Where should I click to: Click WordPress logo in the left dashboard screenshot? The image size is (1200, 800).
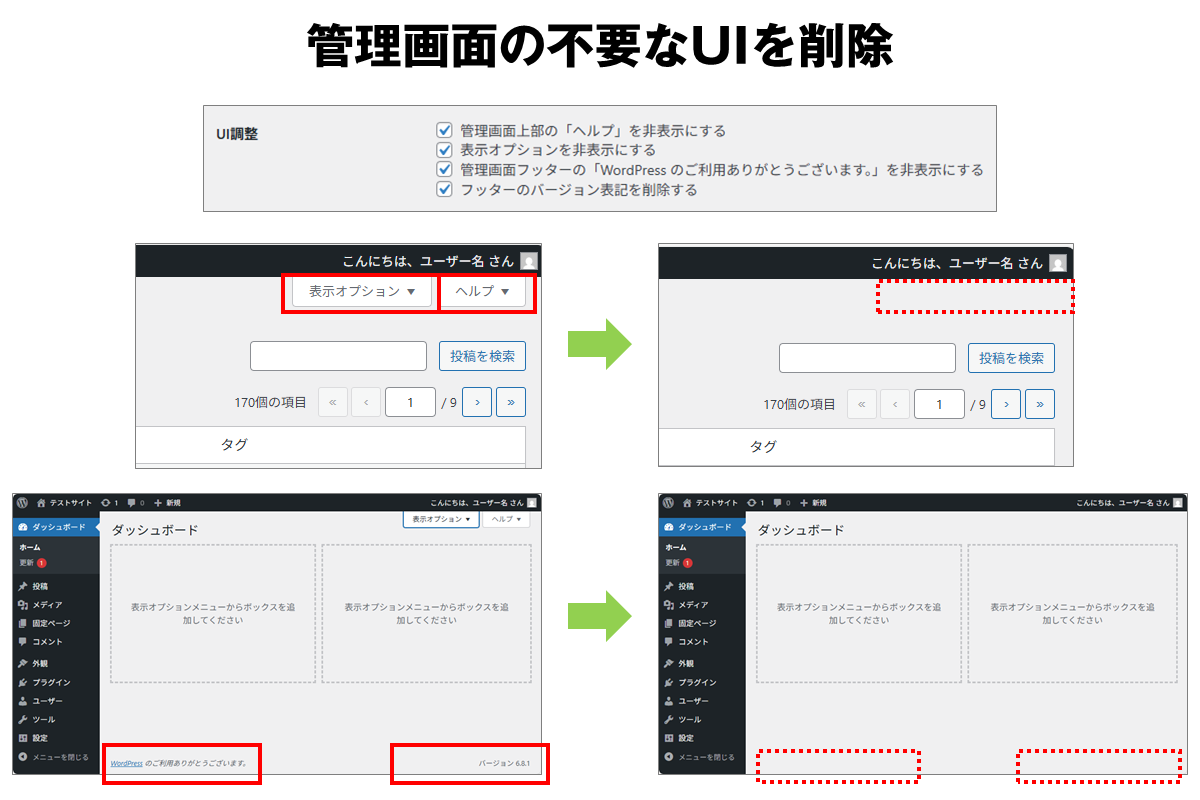(x=22, y=502)
